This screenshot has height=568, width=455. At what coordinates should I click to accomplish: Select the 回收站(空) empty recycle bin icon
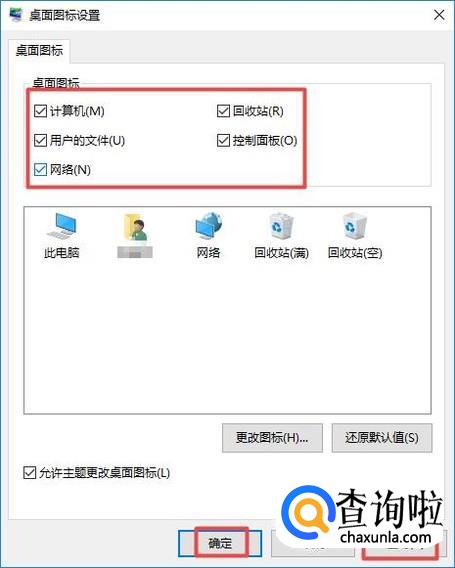(x=355, y=226)
